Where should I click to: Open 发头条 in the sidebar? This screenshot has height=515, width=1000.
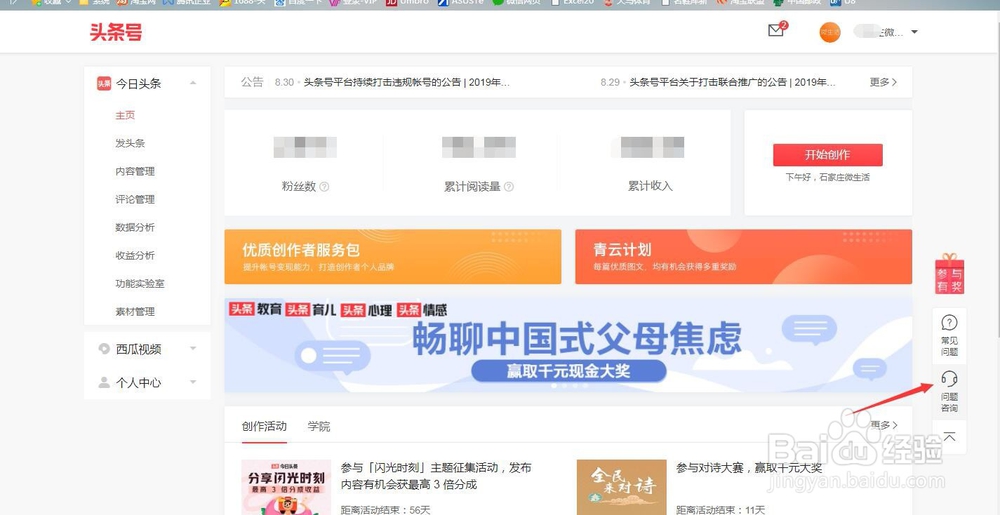pos(130,143)
